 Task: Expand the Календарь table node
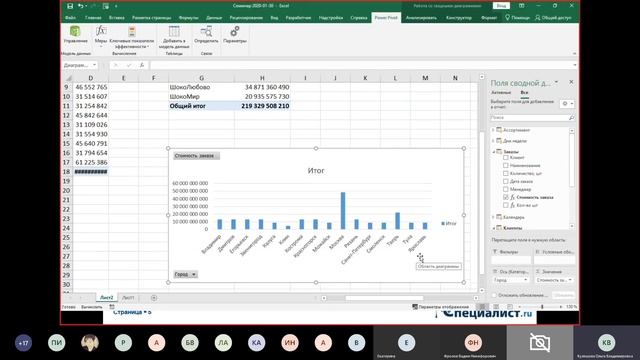point(493,217)
